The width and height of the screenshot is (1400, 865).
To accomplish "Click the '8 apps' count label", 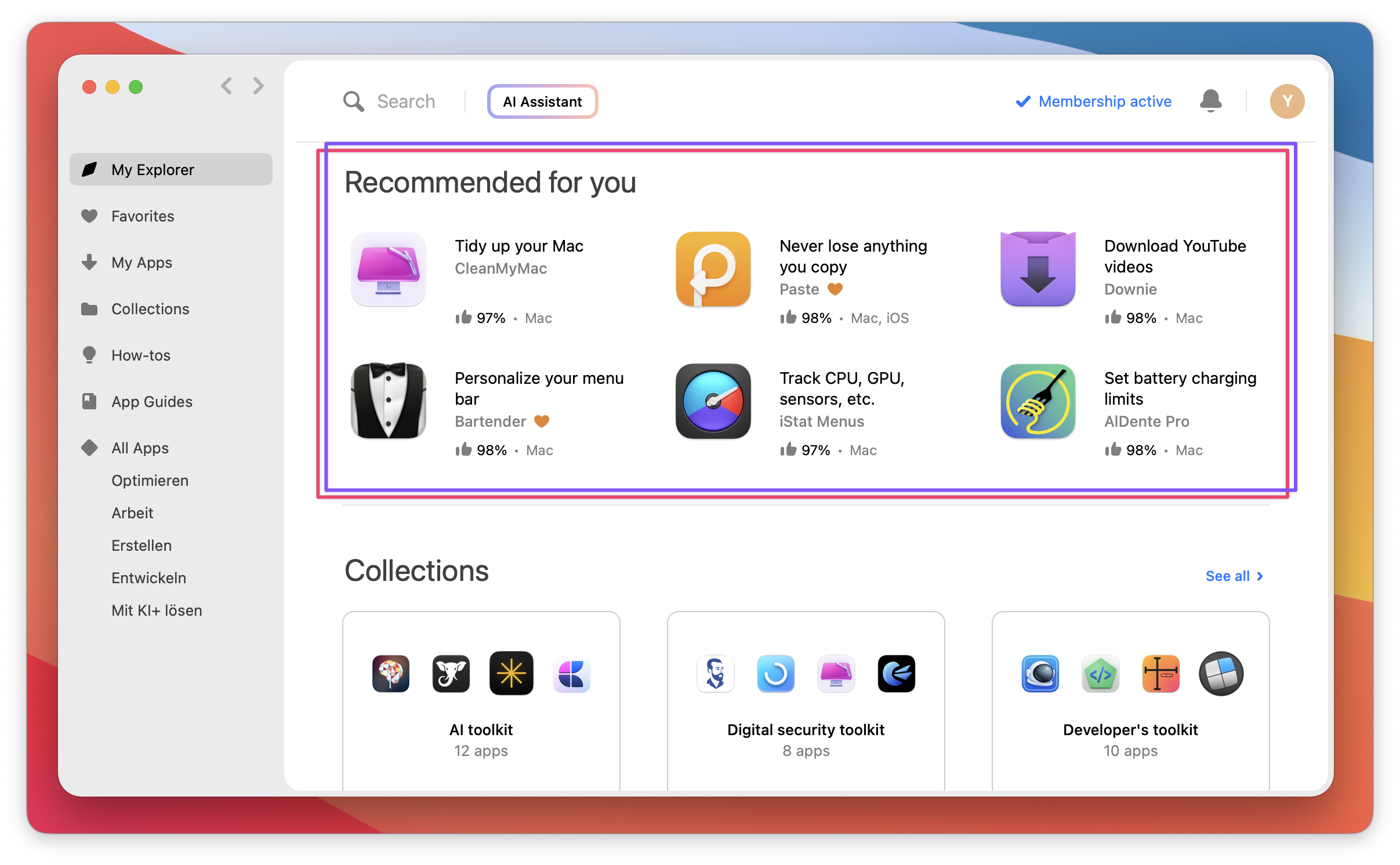I will pos(806,750).
